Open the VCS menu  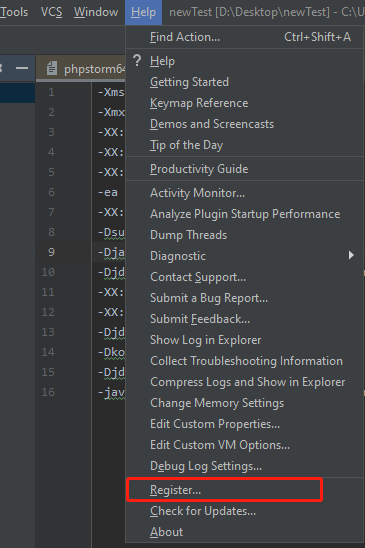(x=51, y=12)
